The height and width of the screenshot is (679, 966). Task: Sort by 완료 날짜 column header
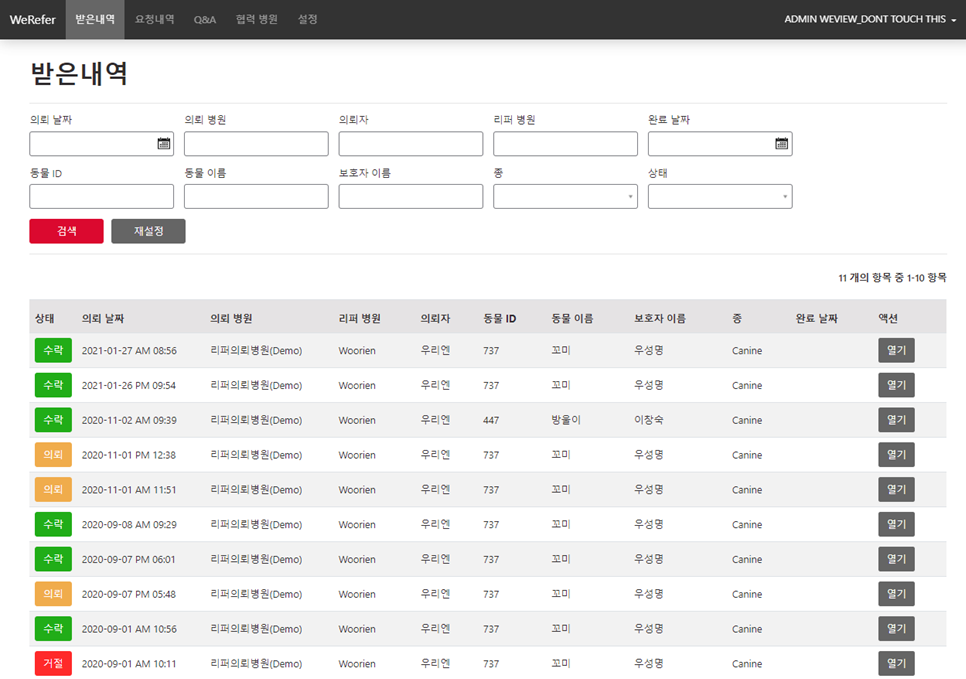coord(816,319)
